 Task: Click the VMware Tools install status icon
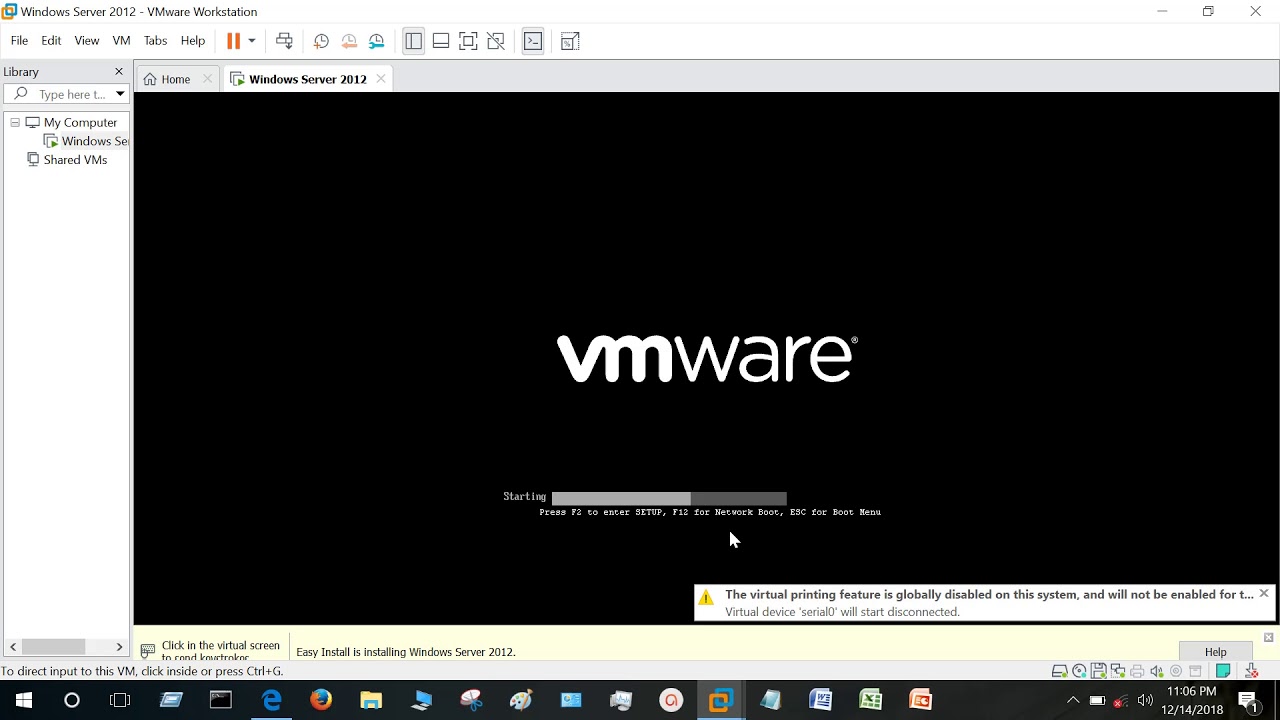1251,671
